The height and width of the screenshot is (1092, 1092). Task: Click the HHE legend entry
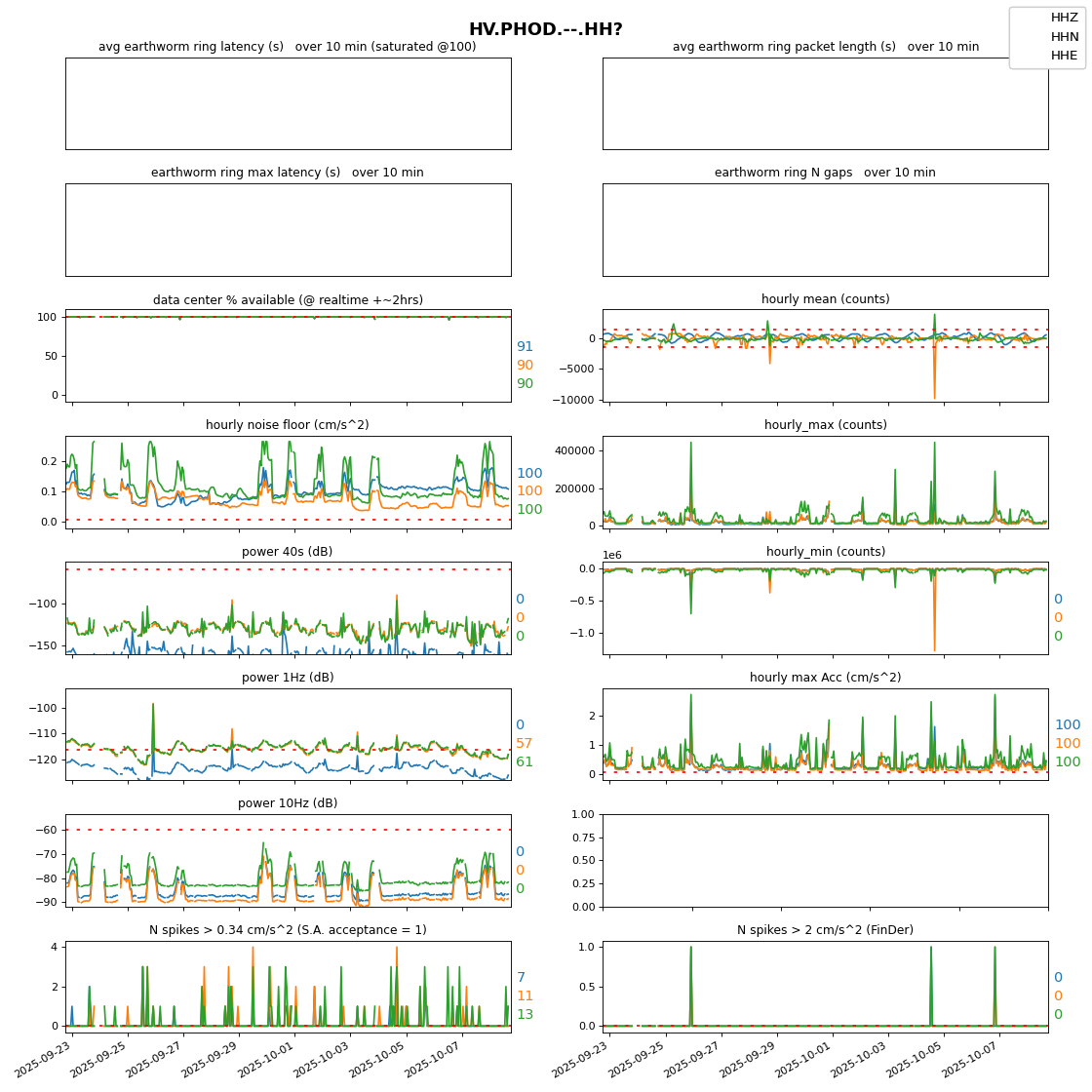pyautogui.click(x=1064, y=56)
